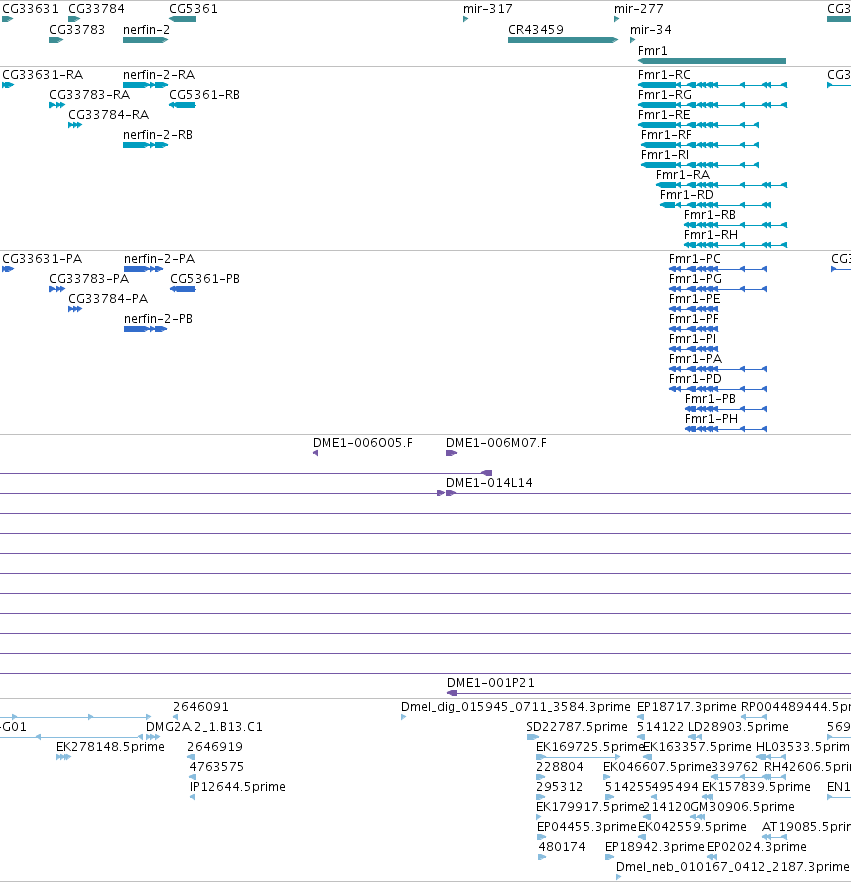Open the CG5361 gene label

click(x=193, y=9)
